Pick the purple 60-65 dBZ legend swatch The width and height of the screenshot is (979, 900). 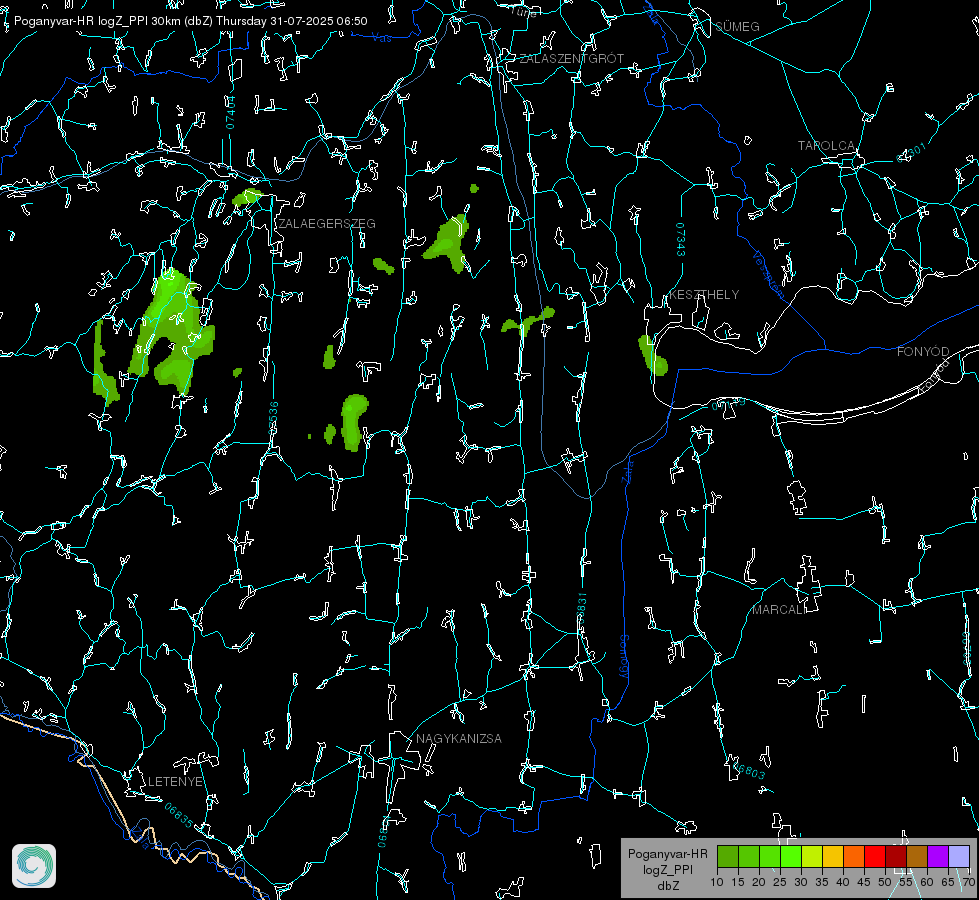[938, 856]
